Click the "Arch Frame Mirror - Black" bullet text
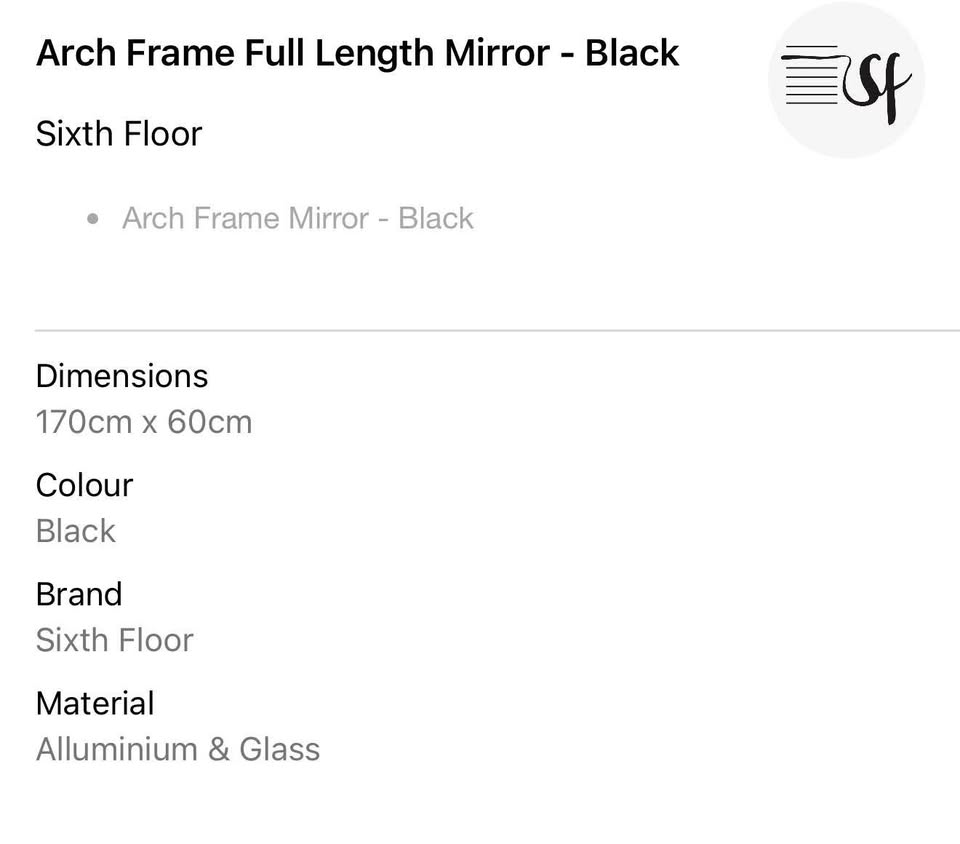 pos(297,218)
